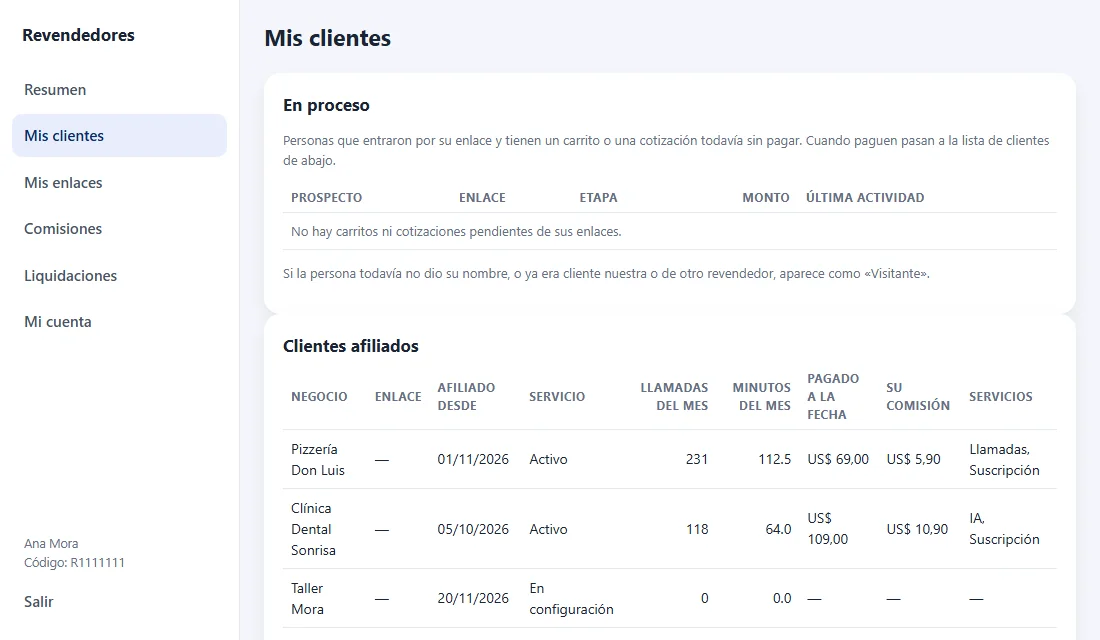Click the Visitante explanatory note

tap(606, 274)
